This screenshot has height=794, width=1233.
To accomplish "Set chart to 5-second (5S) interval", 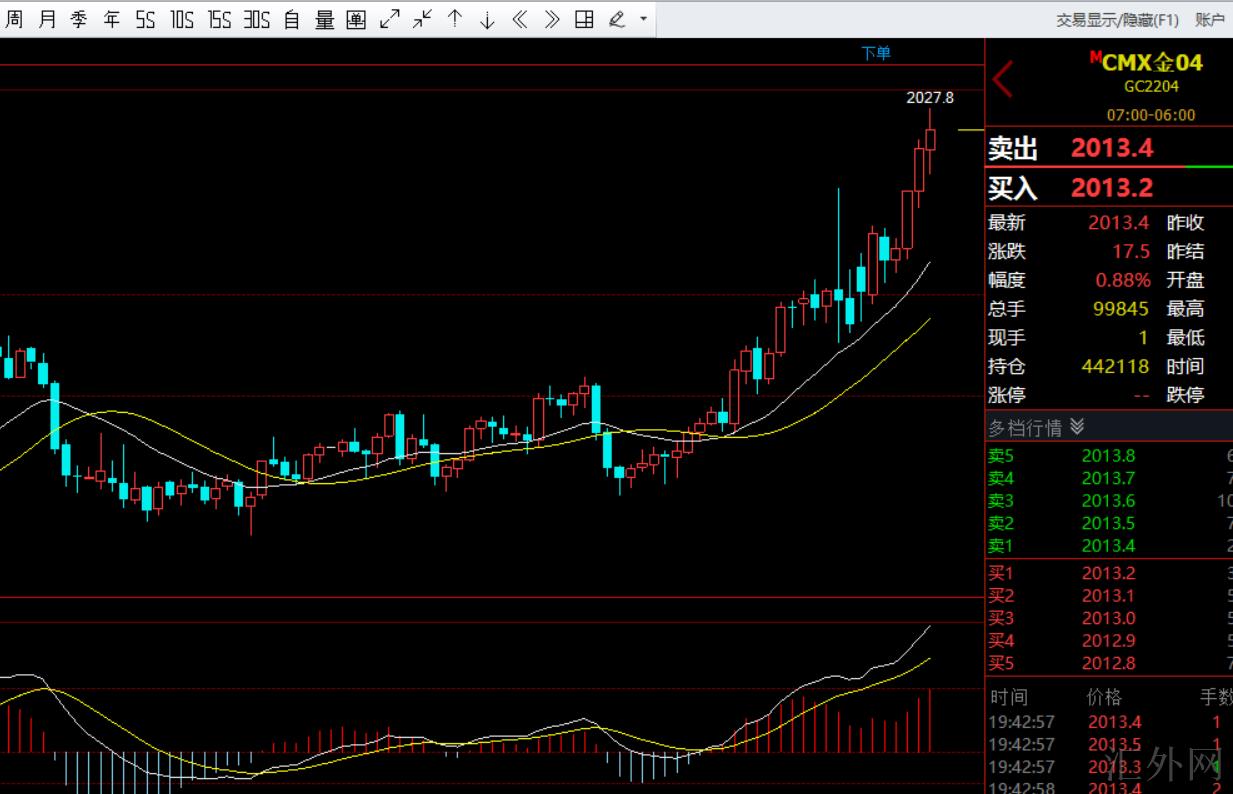I will 146,19.
